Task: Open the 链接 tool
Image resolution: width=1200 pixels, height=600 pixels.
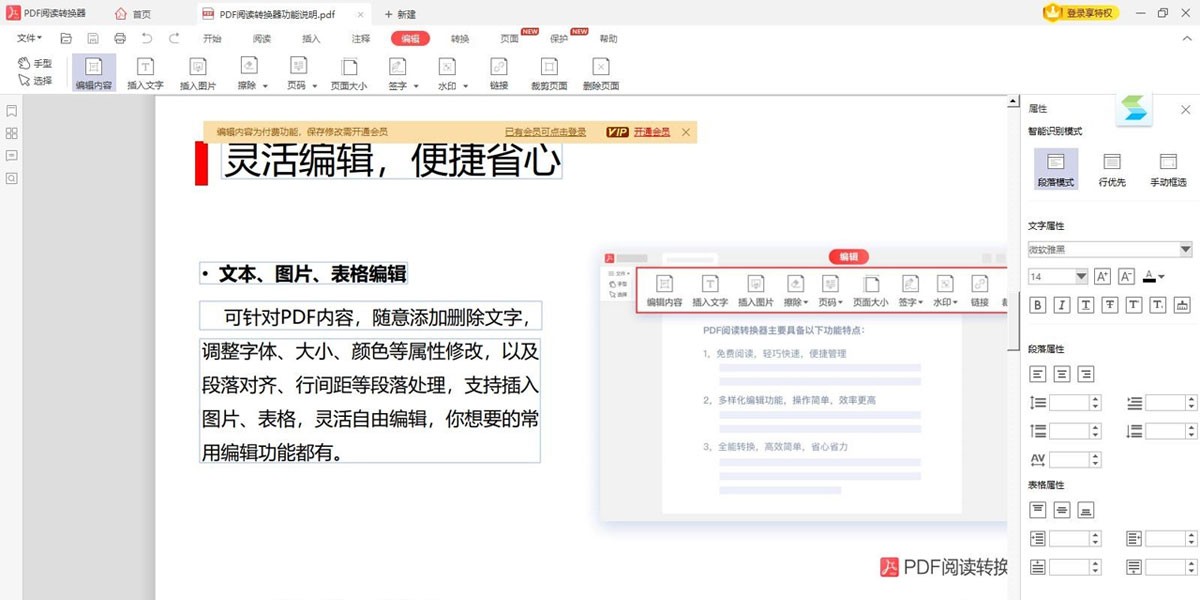Action: point(498,70)
